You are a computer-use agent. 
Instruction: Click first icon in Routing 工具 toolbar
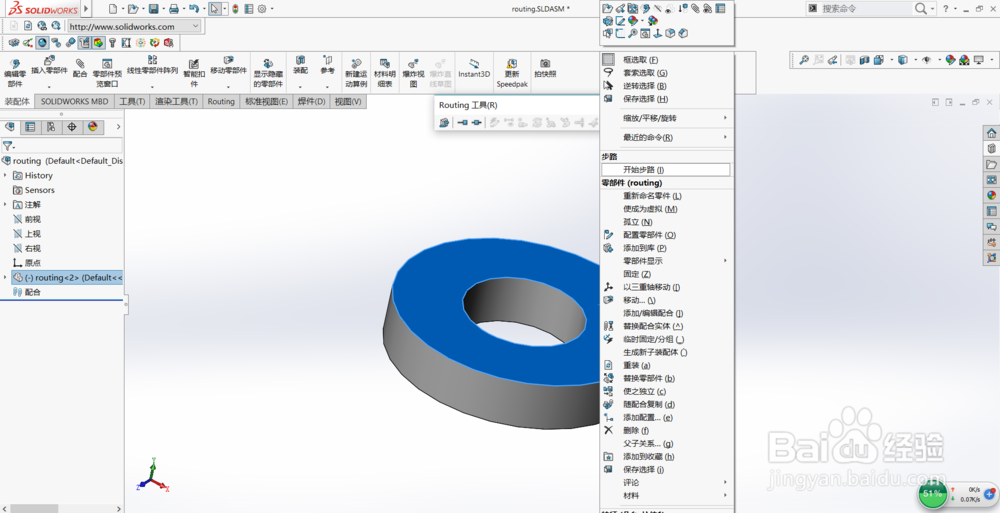click(445, 123)
